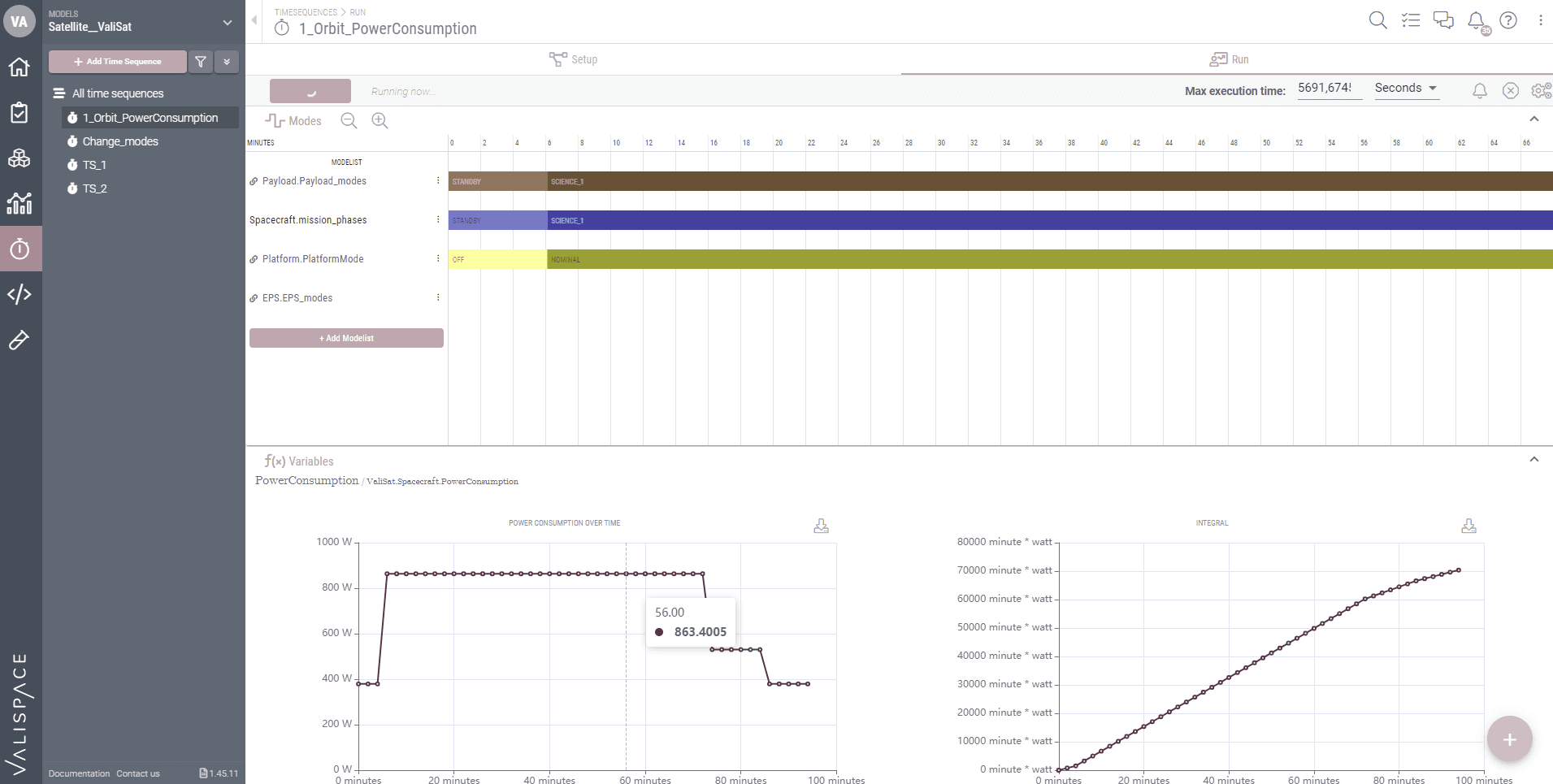
Task: Open the notifications bell in header
Action: [1477, 20]
